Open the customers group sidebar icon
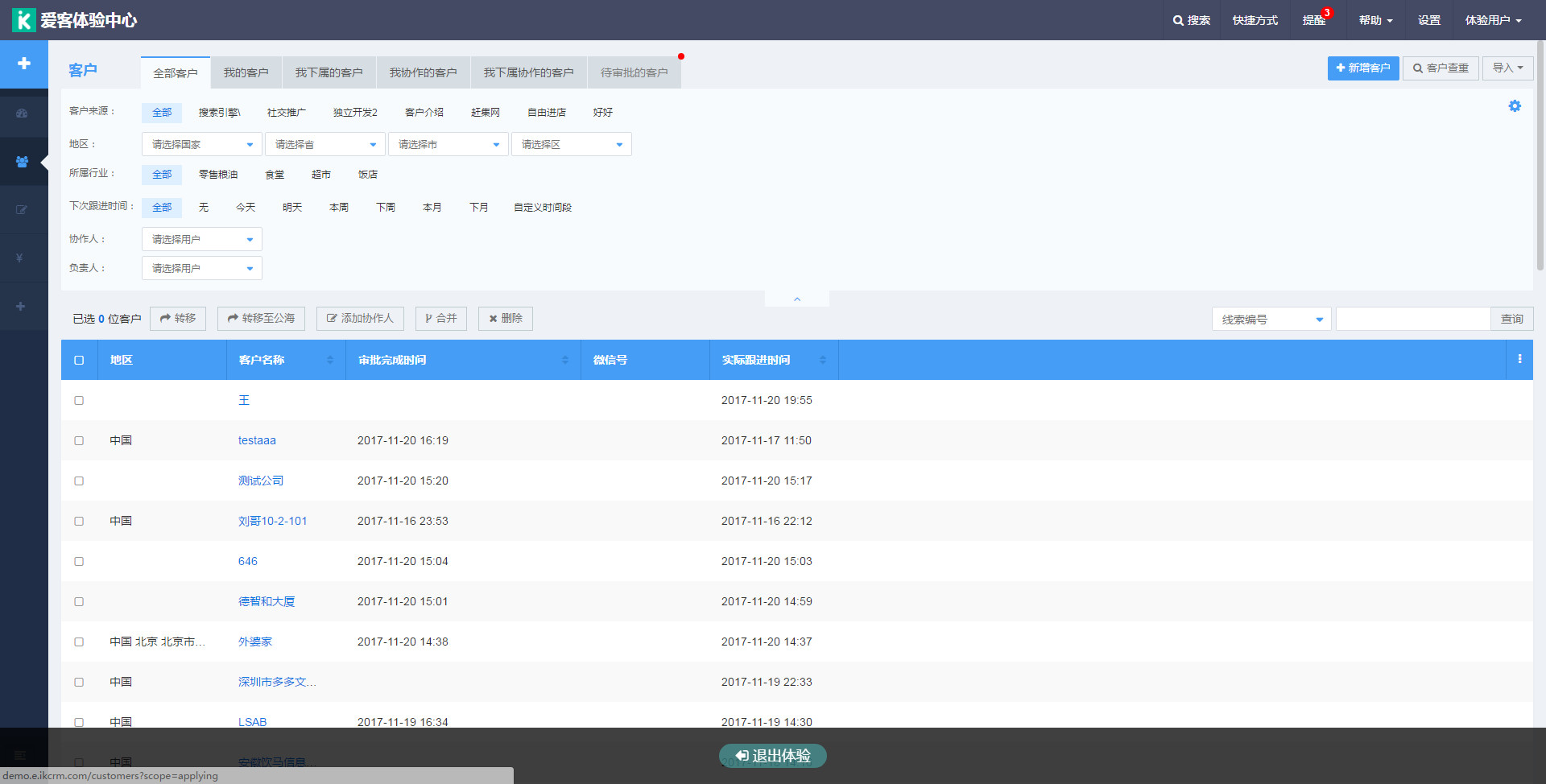 (22, 162)
